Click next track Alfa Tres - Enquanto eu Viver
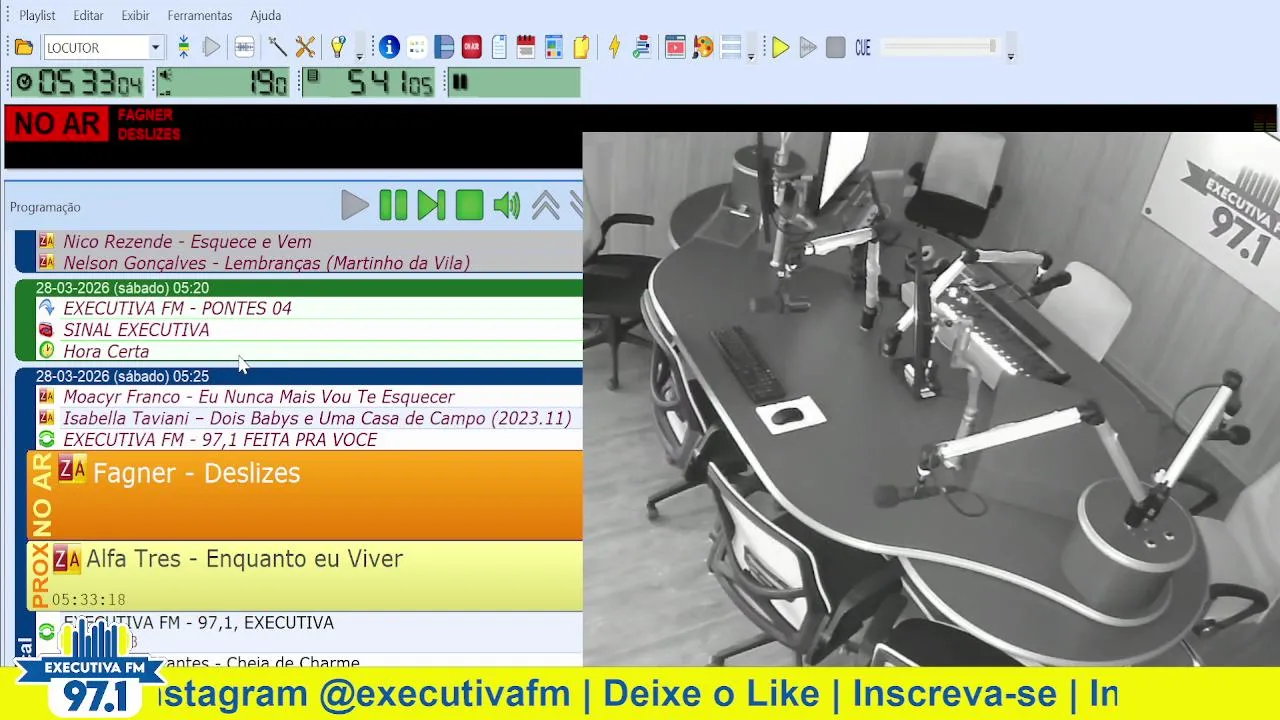Screen dimensions: 1280x720 [305, 576]
